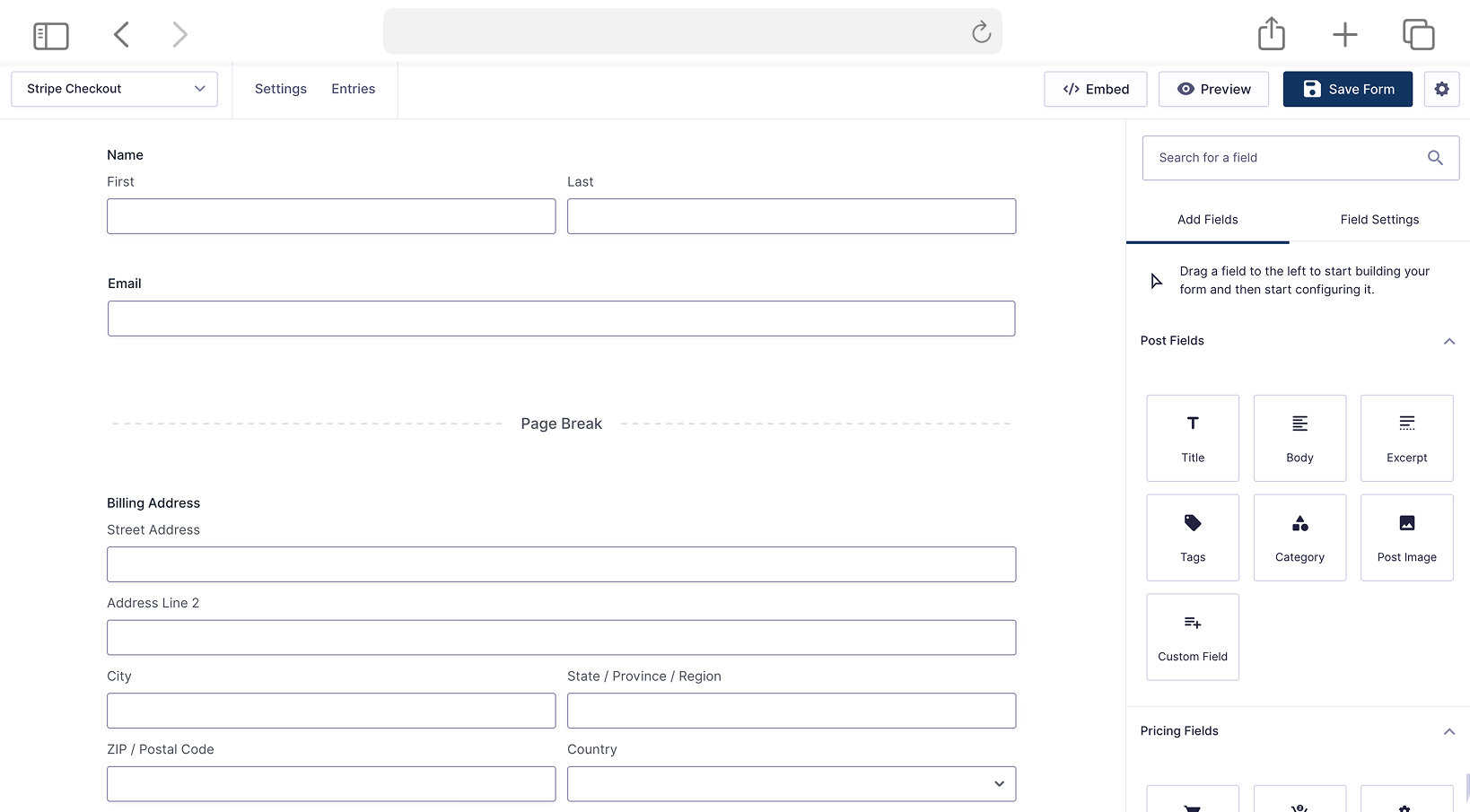Click the Embed button
Image resolution: width=1470 pixels, height=812 pixels.
pyautogui.click(x=1095, y=89)
